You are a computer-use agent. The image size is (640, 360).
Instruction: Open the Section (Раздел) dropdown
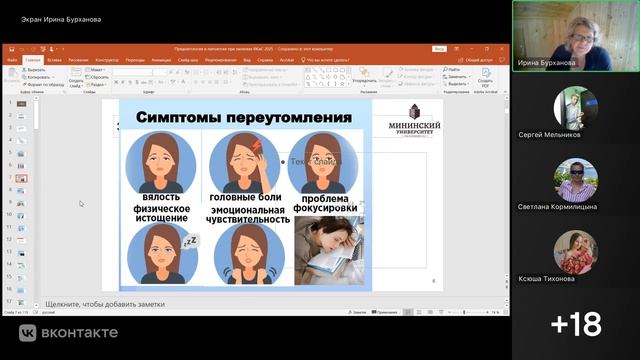click(96, 84)
